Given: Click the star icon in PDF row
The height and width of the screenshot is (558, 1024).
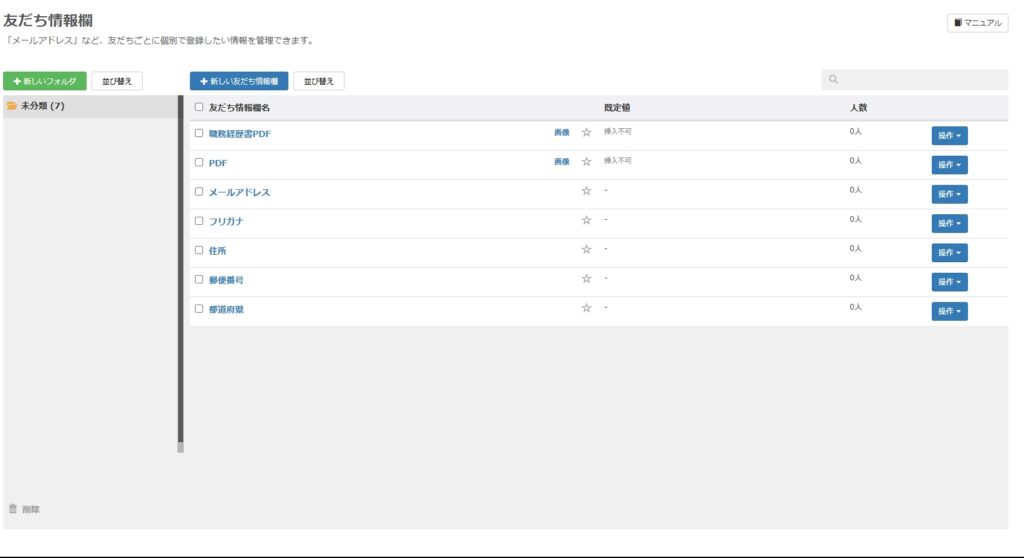Looking at the screenshot, I should tap(587, 162).
